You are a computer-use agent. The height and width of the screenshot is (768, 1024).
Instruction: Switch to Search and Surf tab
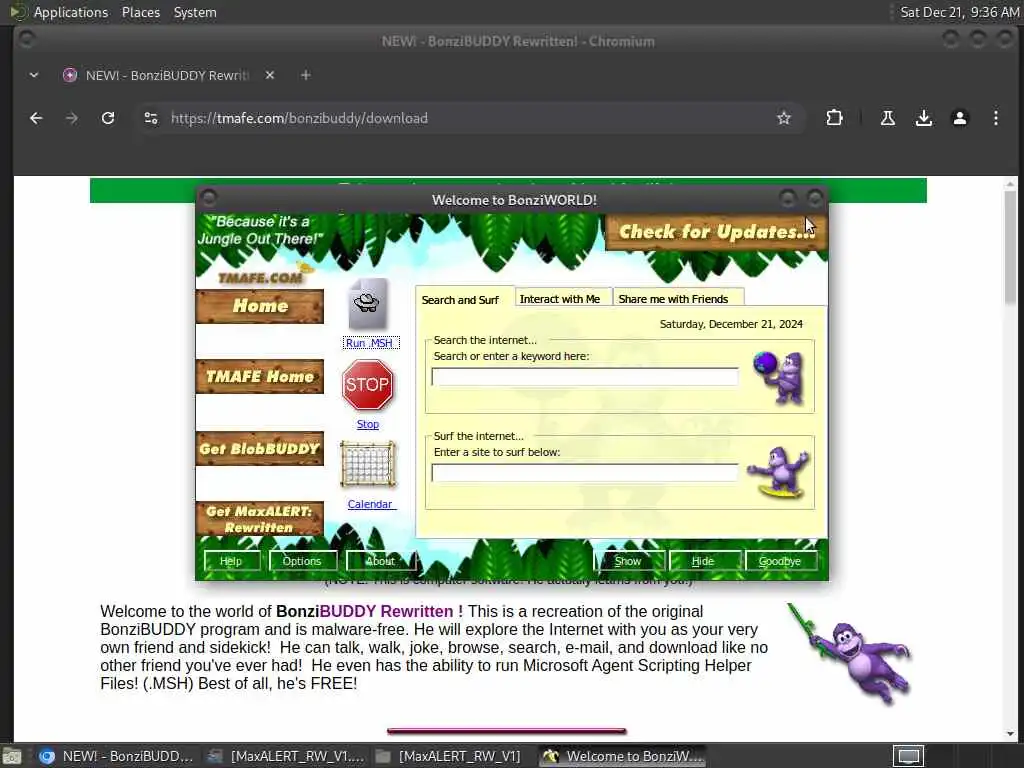point(460,300)
